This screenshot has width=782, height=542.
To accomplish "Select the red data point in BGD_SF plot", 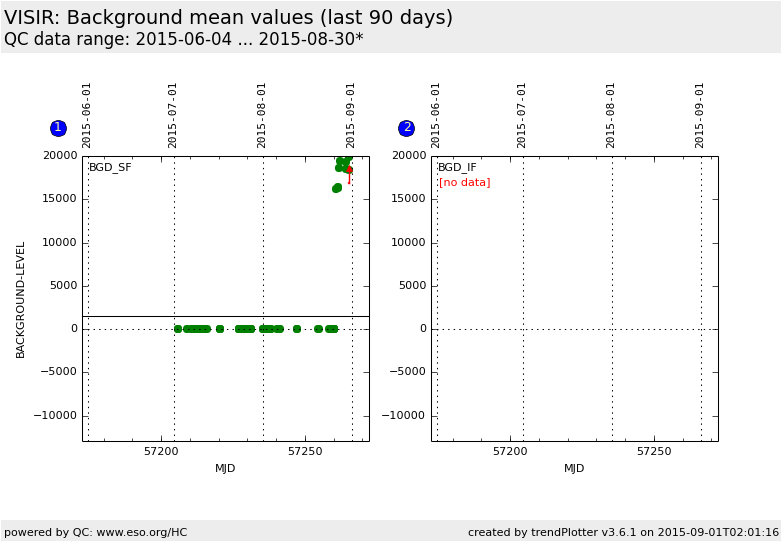I will (349, 170).
